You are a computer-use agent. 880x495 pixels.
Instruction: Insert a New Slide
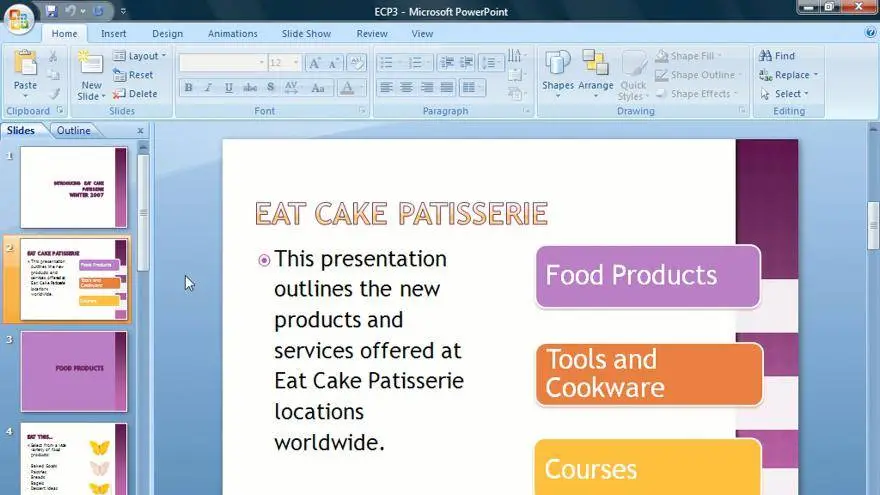coord(91,76)
